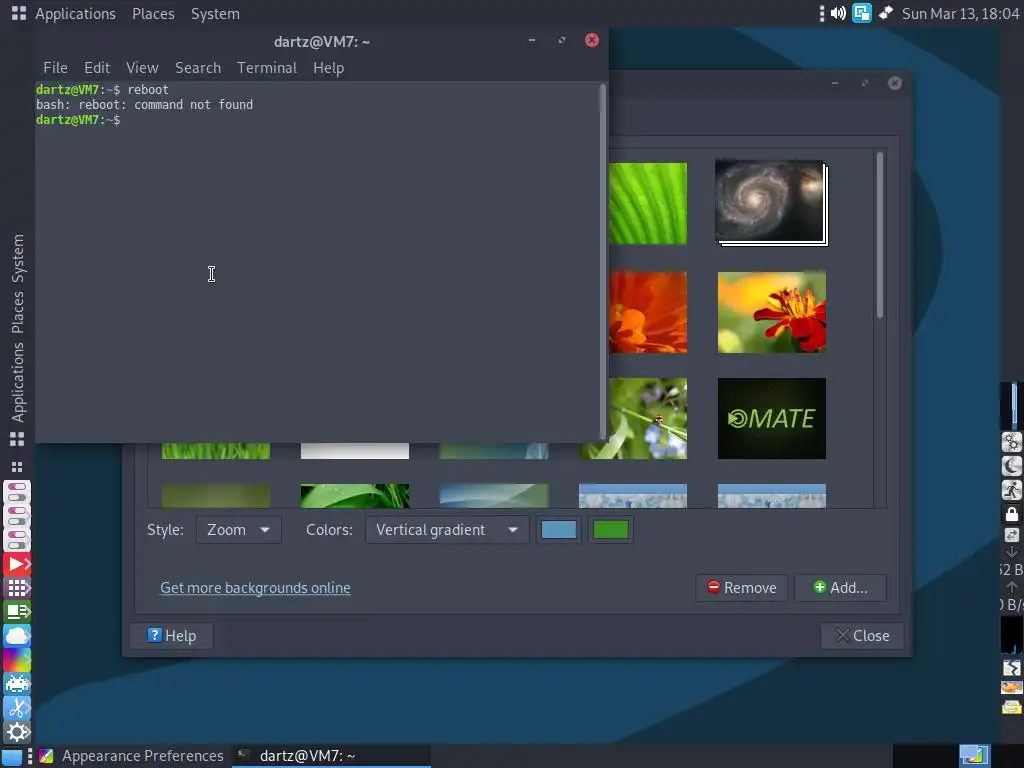1024x768 pixels.
Task: Open the Search menu in the terminal
Action: 198,68
